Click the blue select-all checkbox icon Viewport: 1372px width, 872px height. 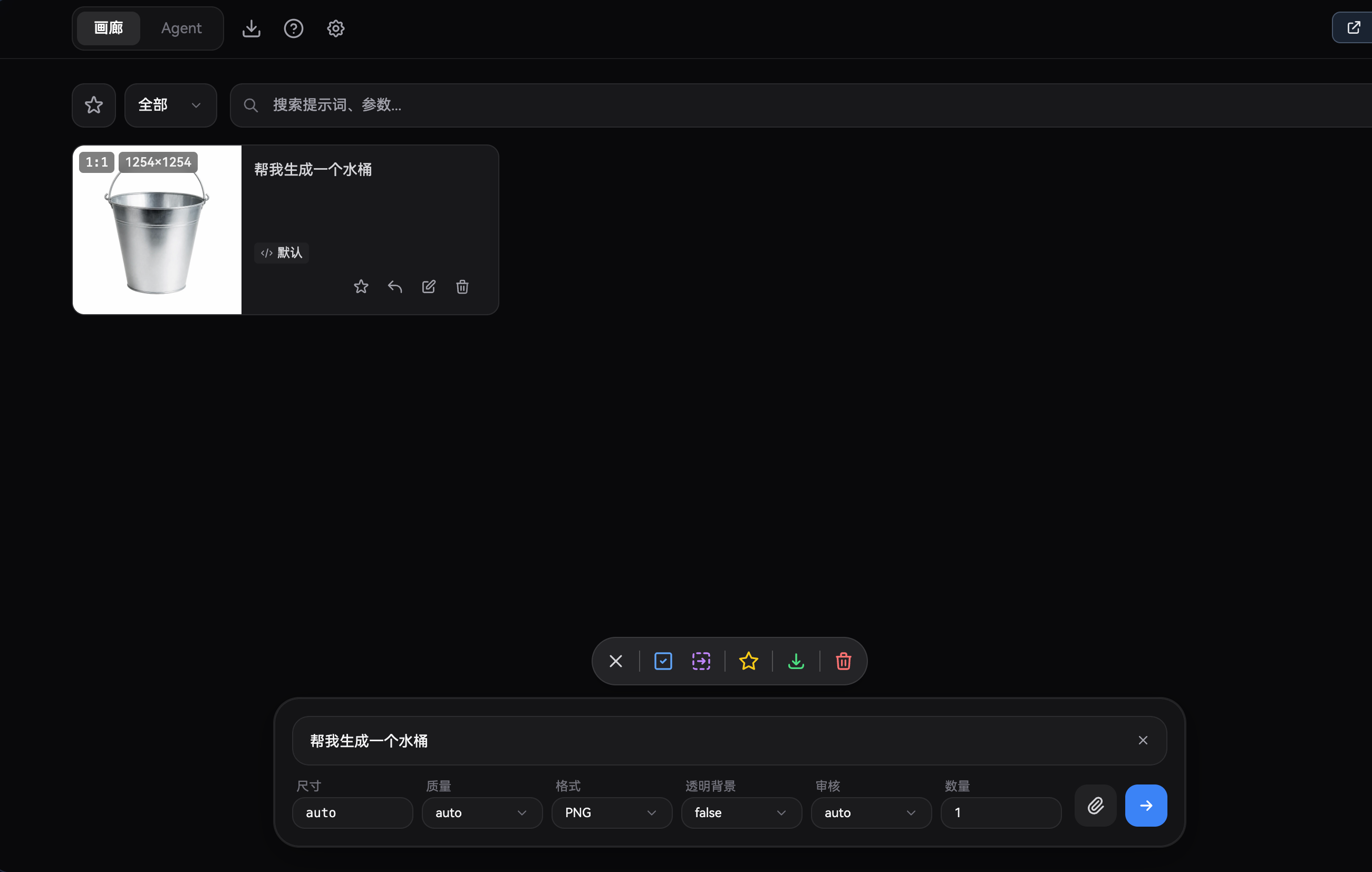pyautogui.click(x=663, y=661)
